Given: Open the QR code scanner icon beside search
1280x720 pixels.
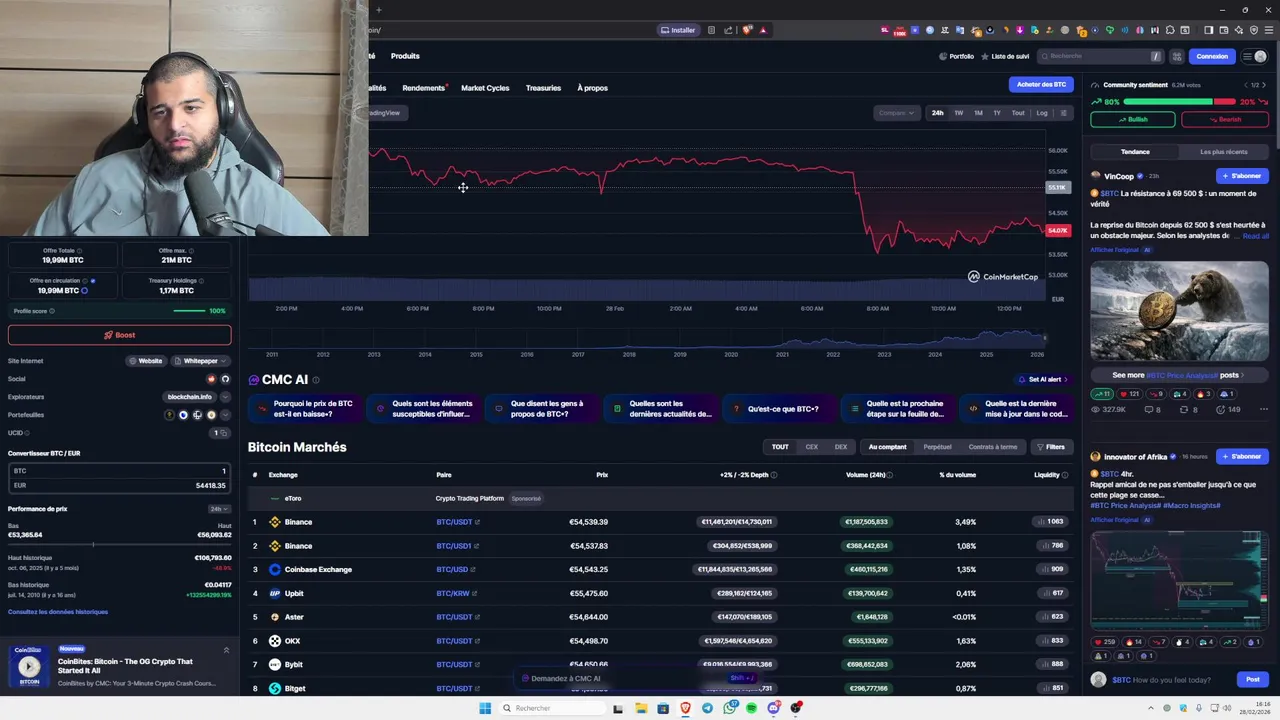Looking at the screenshot, I should 1177,56.
